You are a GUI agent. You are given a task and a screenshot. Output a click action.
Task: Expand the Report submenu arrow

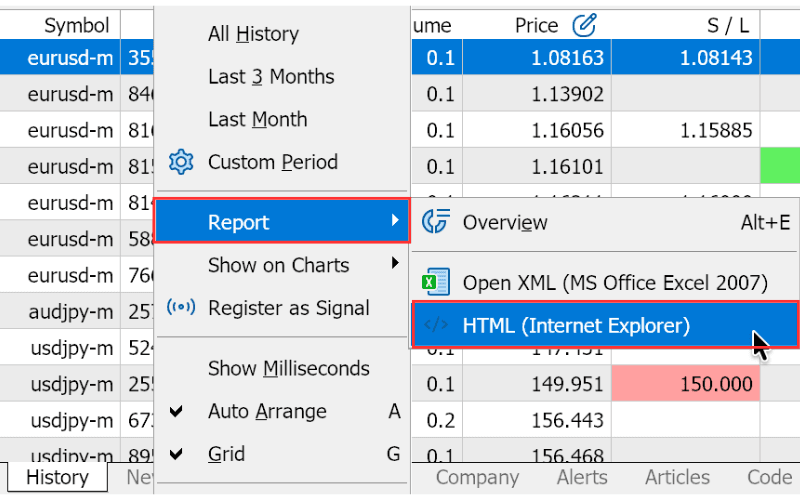click(x=395, y=220)
